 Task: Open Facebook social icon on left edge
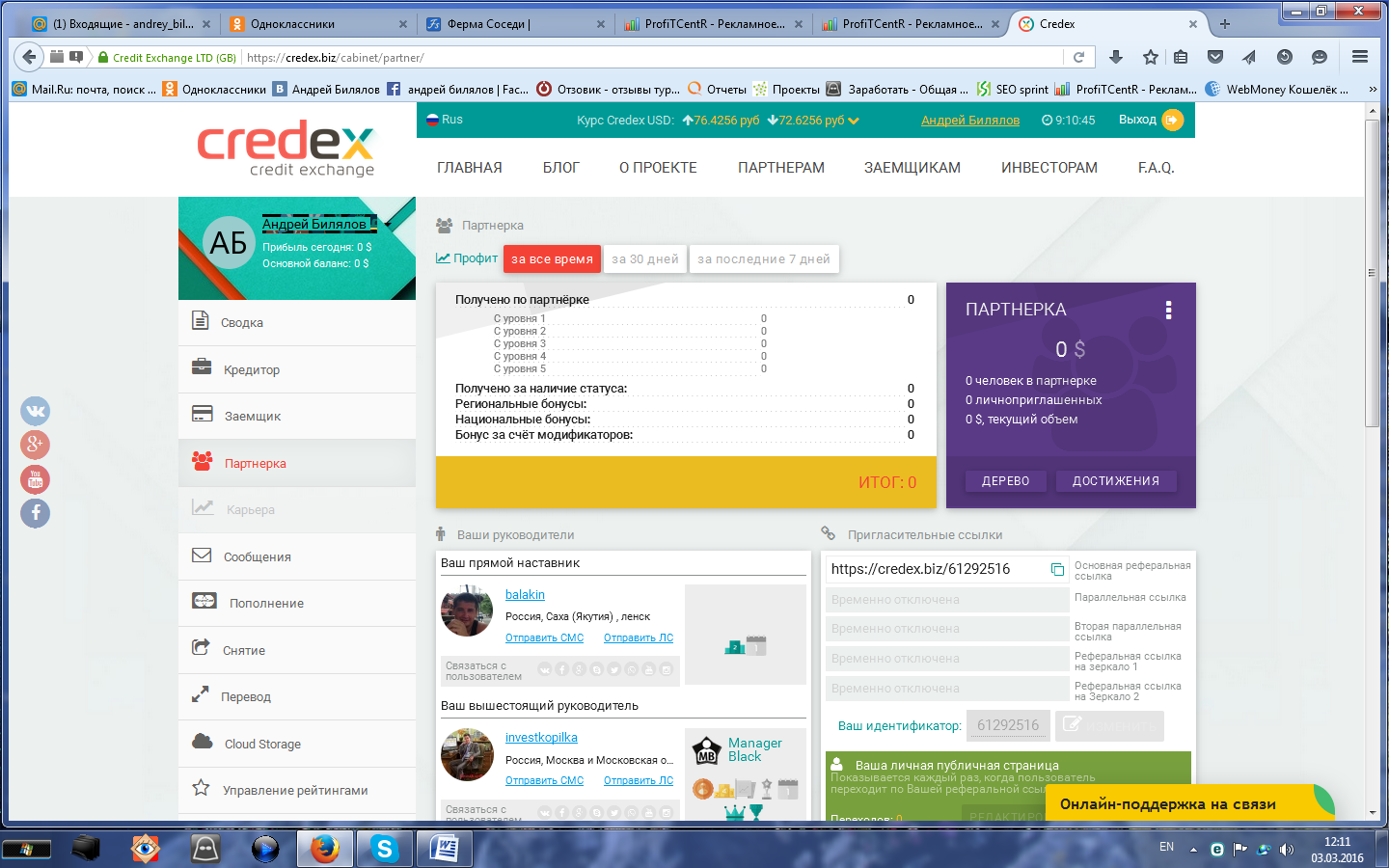[x=35, y=513]
